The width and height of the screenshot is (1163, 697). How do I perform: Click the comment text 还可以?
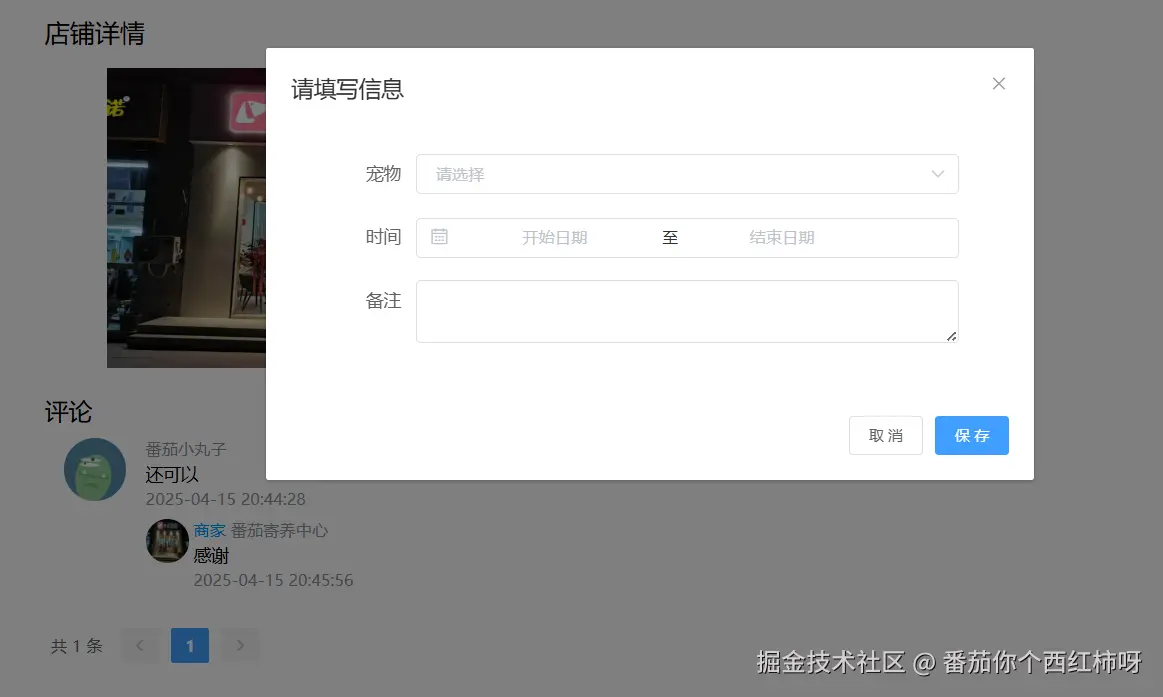click(x=171, y=475)
